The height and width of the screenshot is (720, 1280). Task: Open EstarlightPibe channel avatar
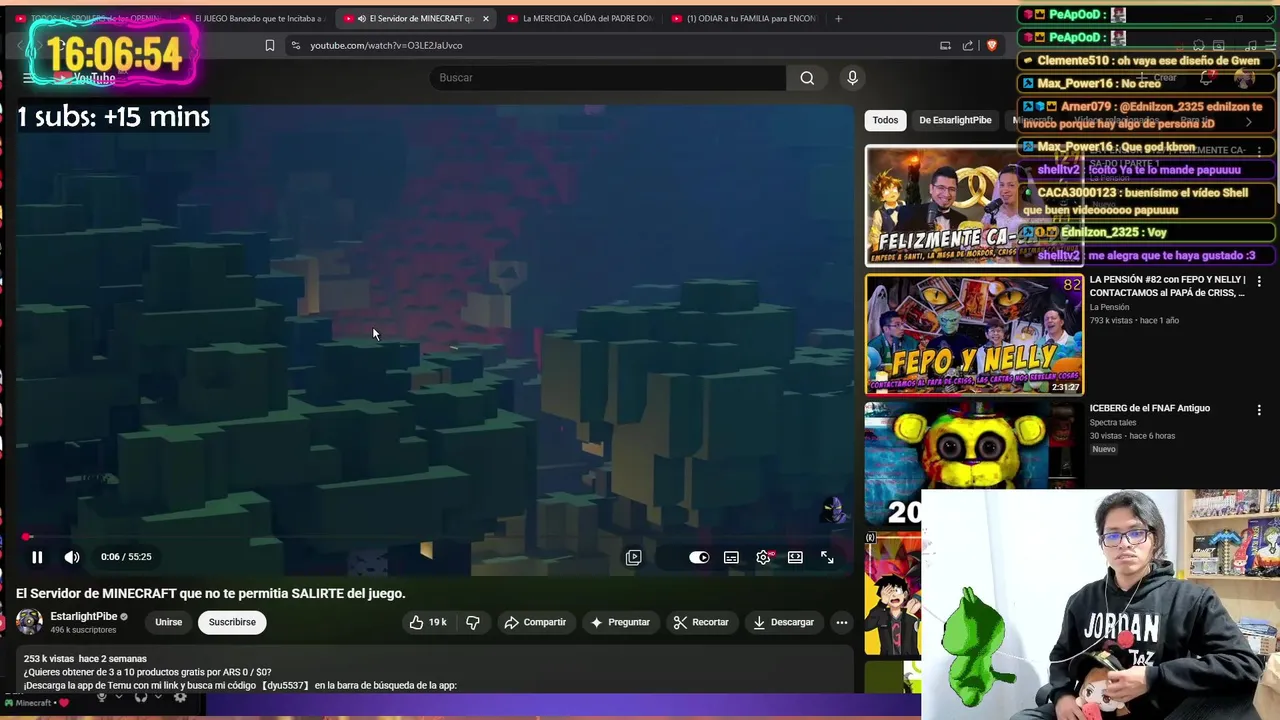29,622
